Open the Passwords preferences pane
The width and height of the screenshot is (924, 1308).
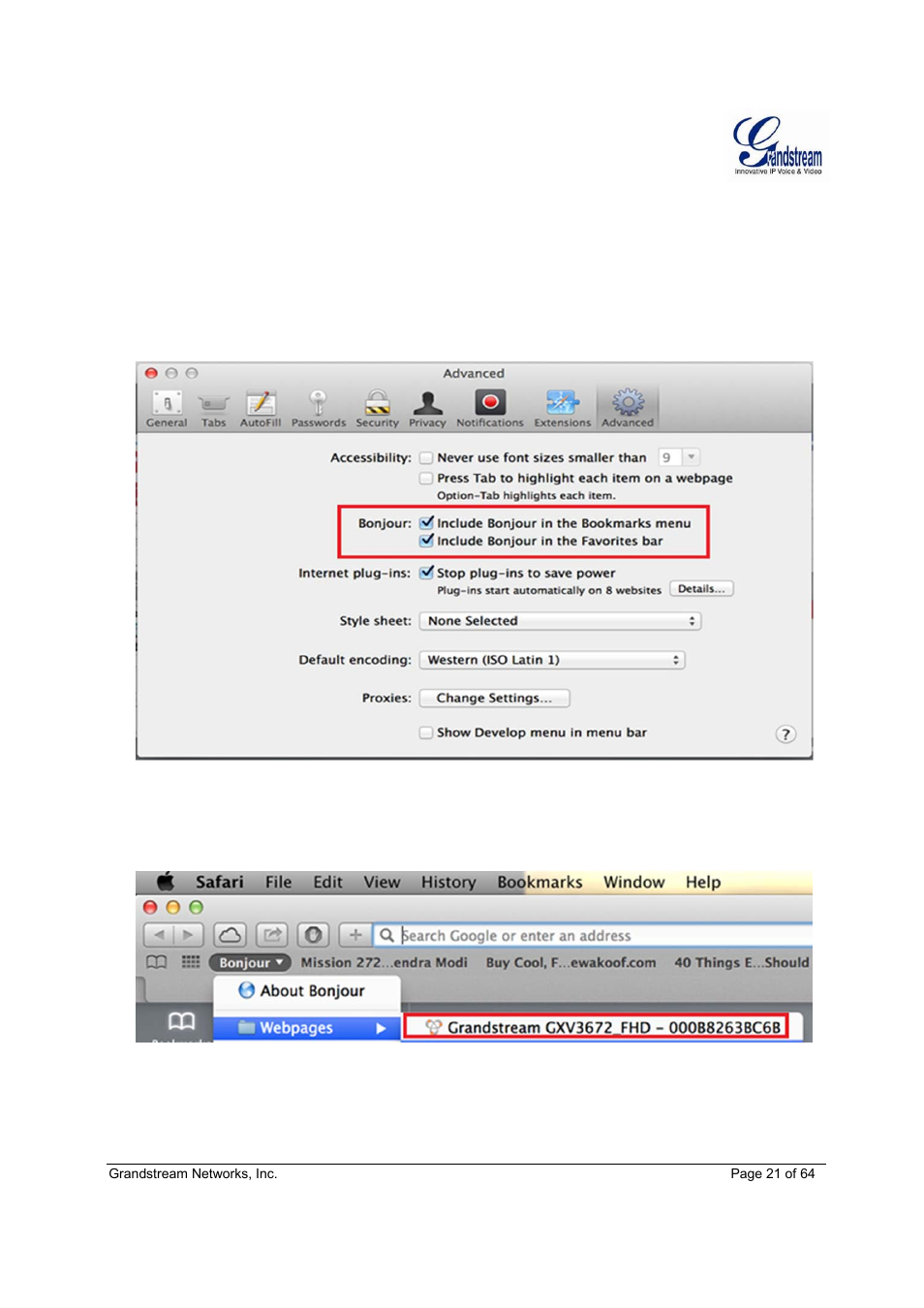coord(318,409)
